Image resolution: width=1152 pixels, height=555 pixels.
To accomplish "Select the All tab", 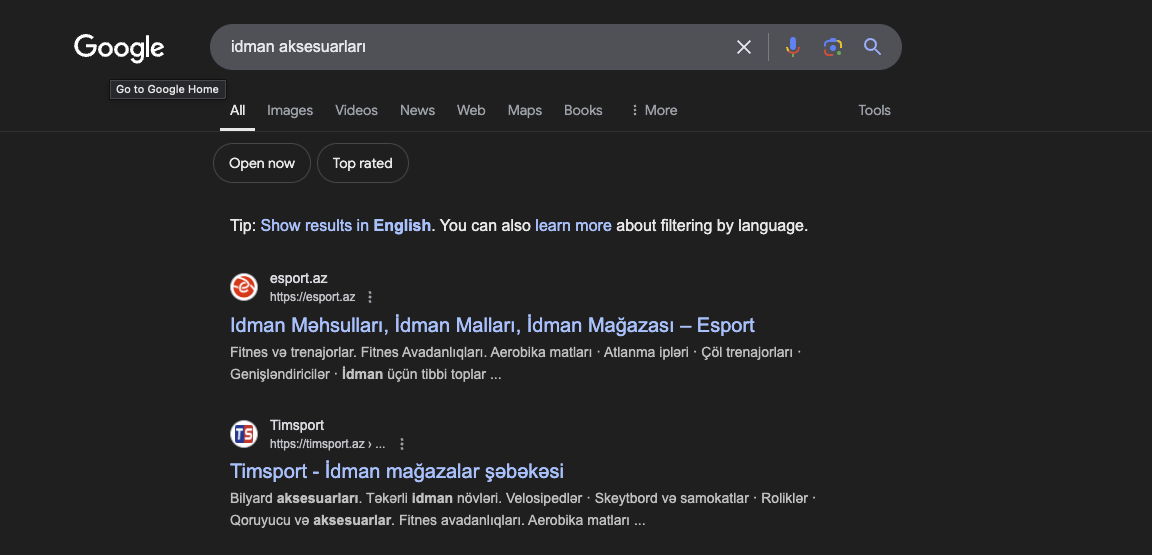I will (237, 110).
